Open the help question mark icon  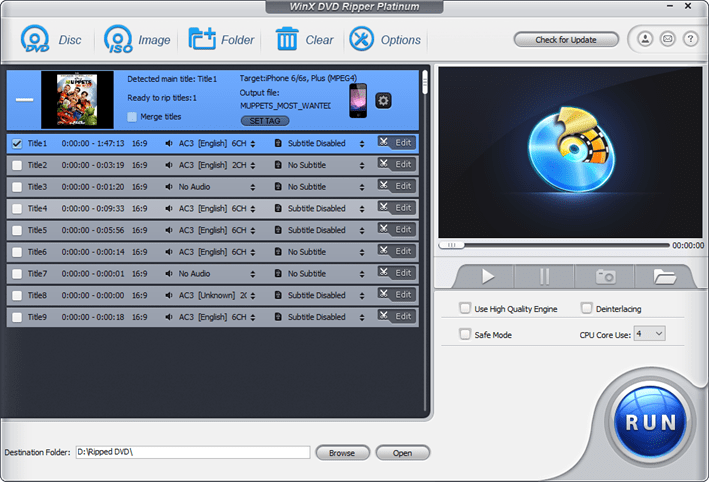pos(690,39)
